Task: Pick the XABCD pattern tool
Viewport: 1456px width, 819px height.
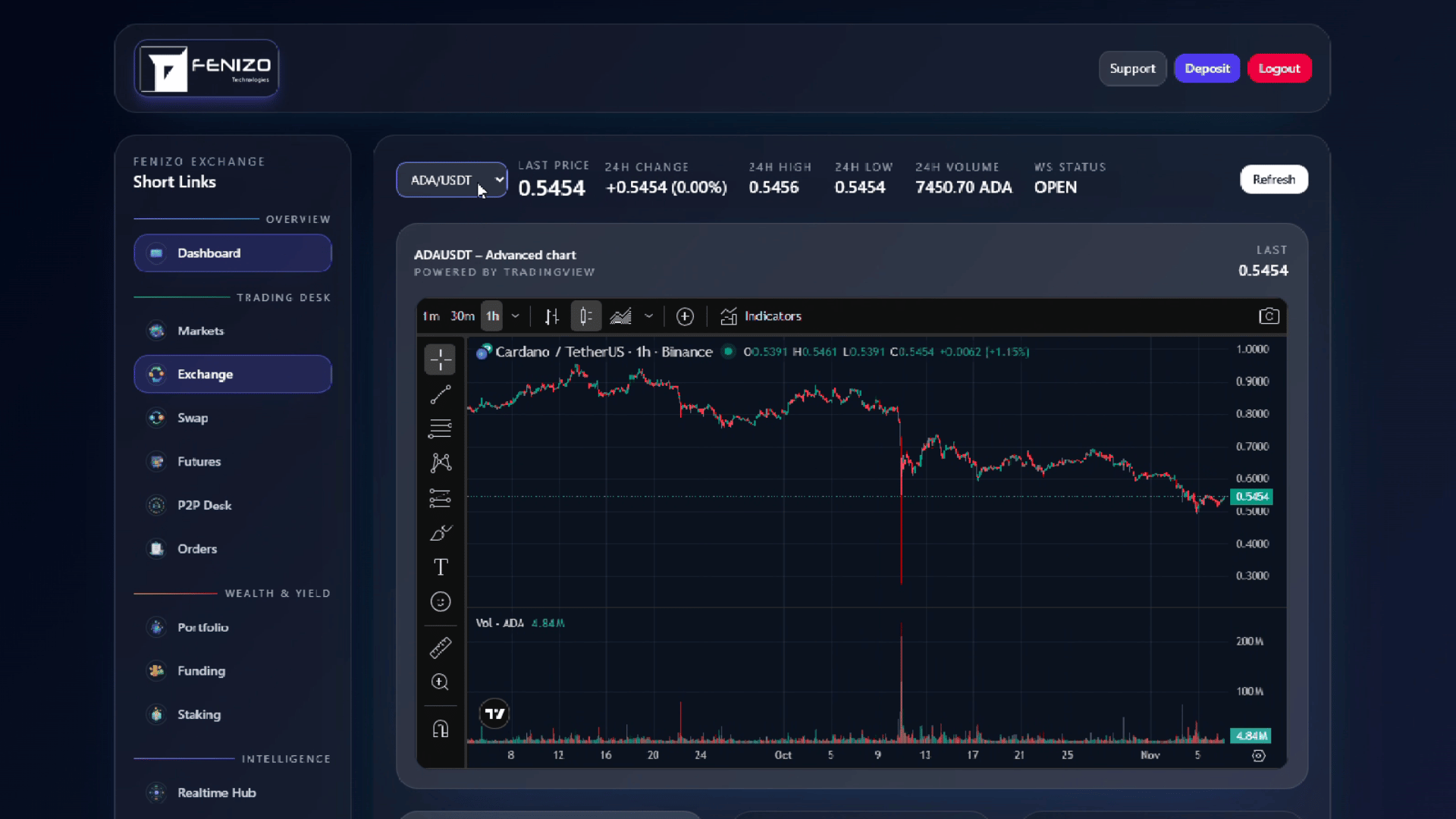Action: coord(440,463)
